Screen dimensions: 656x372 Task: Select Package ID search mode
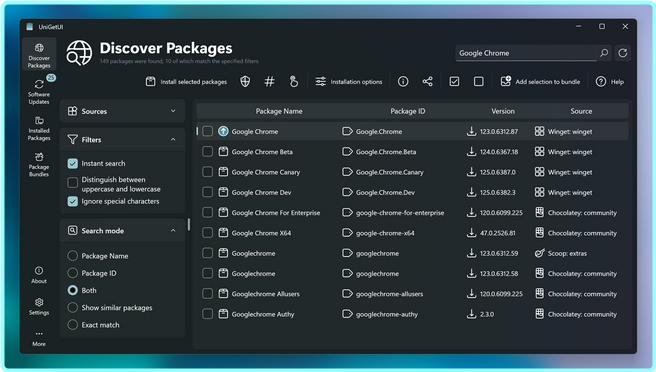[x=73, y=273]
